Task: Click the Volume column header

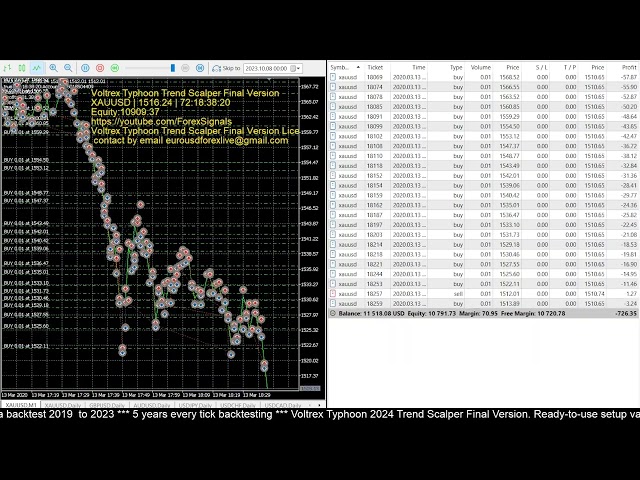Action: point(481,67)
